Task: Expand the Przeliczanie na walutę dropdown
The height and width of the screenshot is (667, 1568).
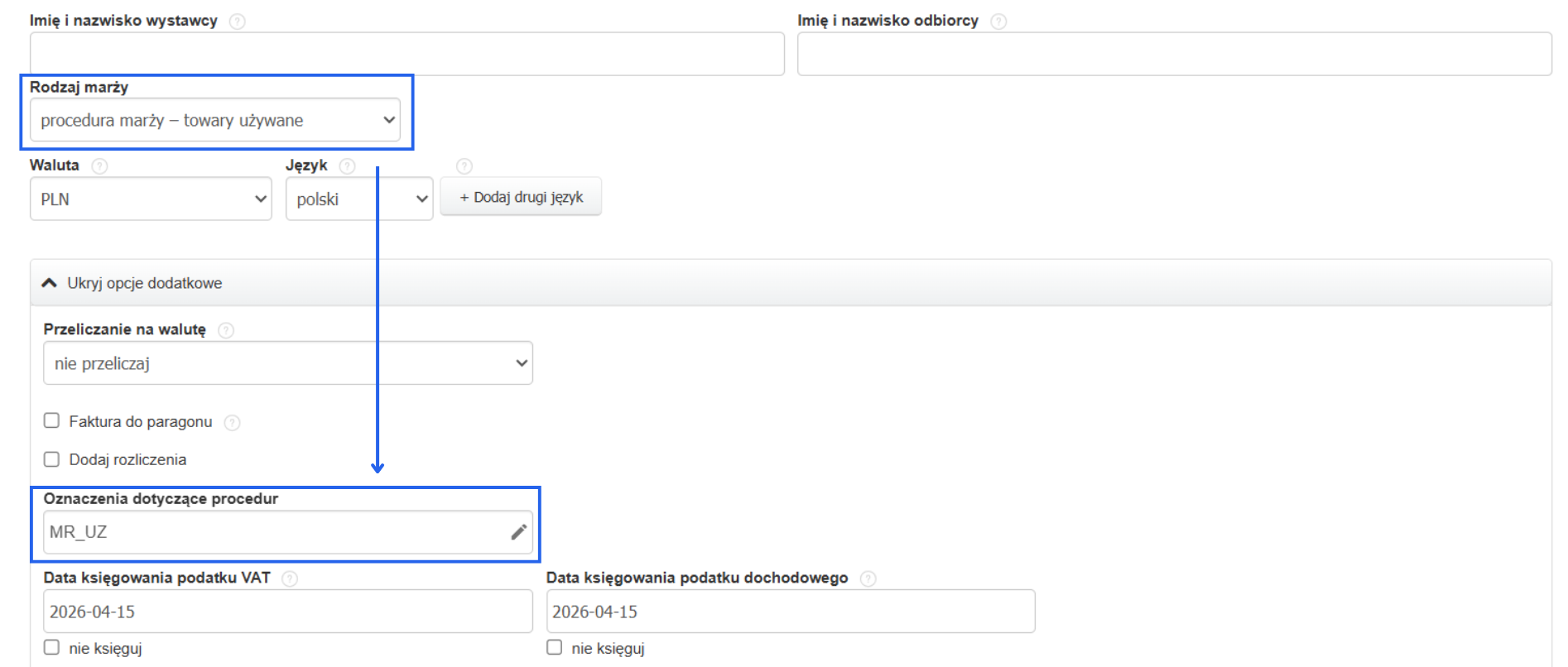Action: (x=287, y=363)
